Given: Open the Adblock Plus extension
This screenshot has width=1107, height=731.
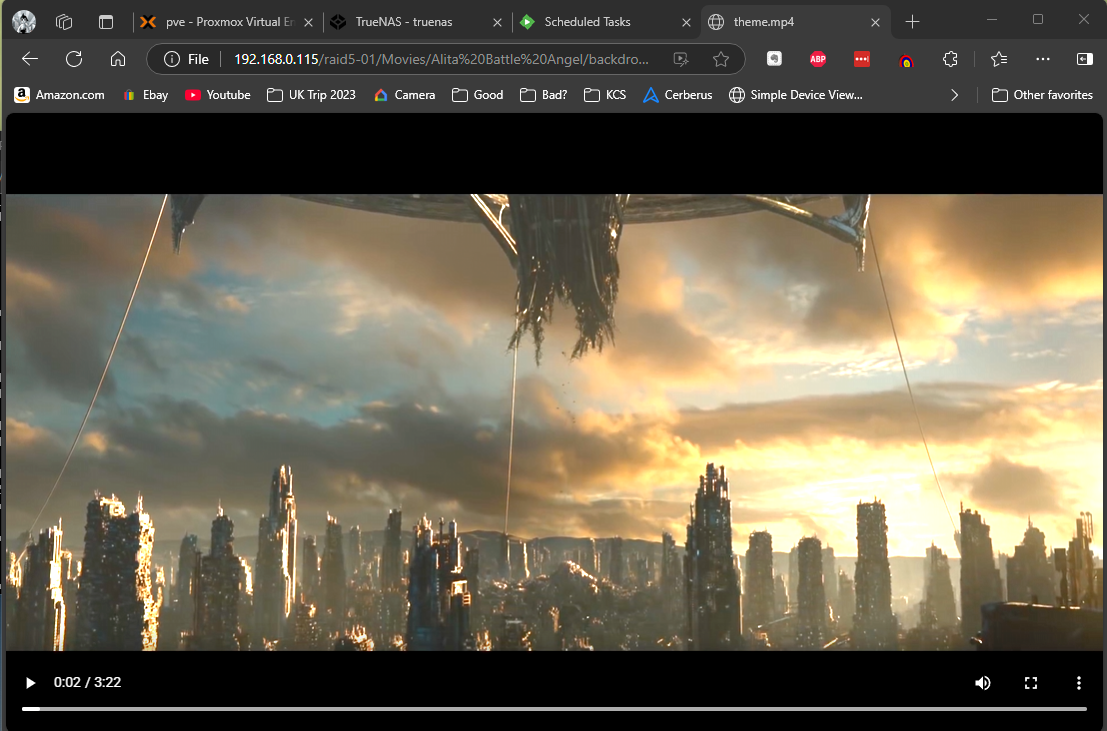Looking at the screenshot, I should 818,59.
